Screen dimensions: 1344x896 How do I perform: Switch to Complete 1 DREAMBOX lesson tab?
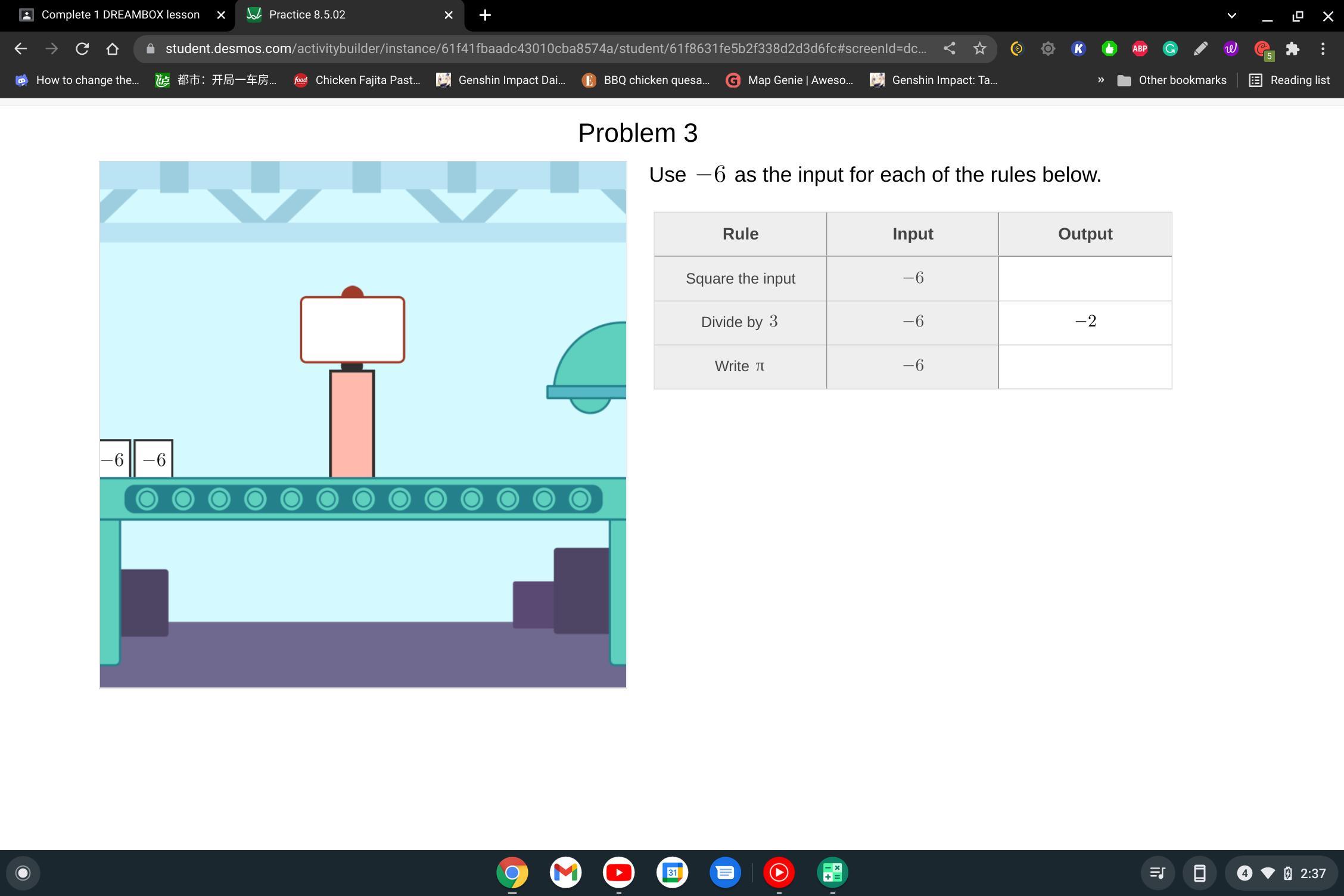pyautogui.click(x=120, y=15)
